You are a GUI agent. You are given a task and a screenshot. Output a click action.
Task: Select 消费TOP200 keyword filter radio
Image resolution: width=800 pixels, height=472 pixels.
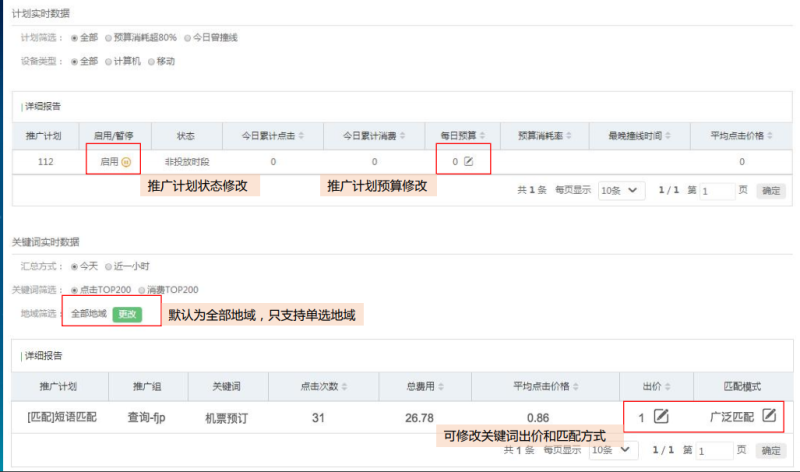click(x=139, y=290)
